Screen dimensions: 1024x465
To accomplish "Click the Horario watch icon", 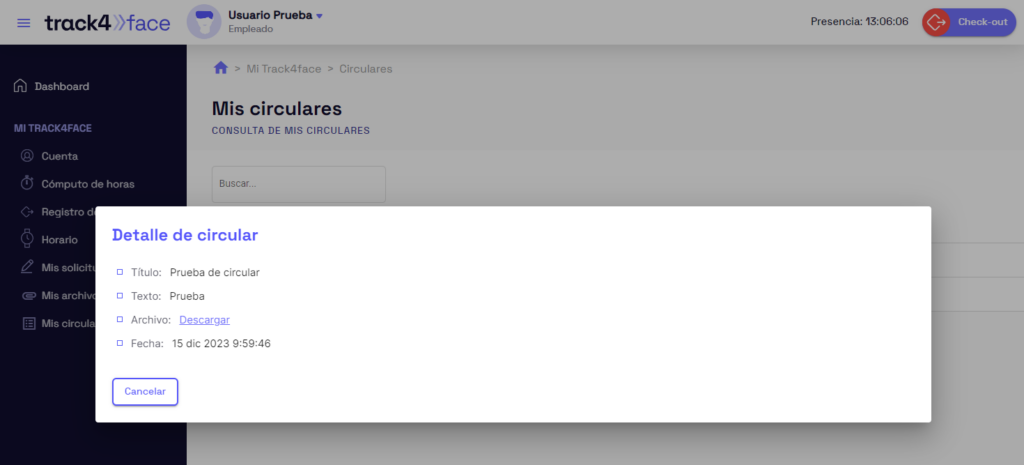I will pyautogui.click(x=27, y=239).
